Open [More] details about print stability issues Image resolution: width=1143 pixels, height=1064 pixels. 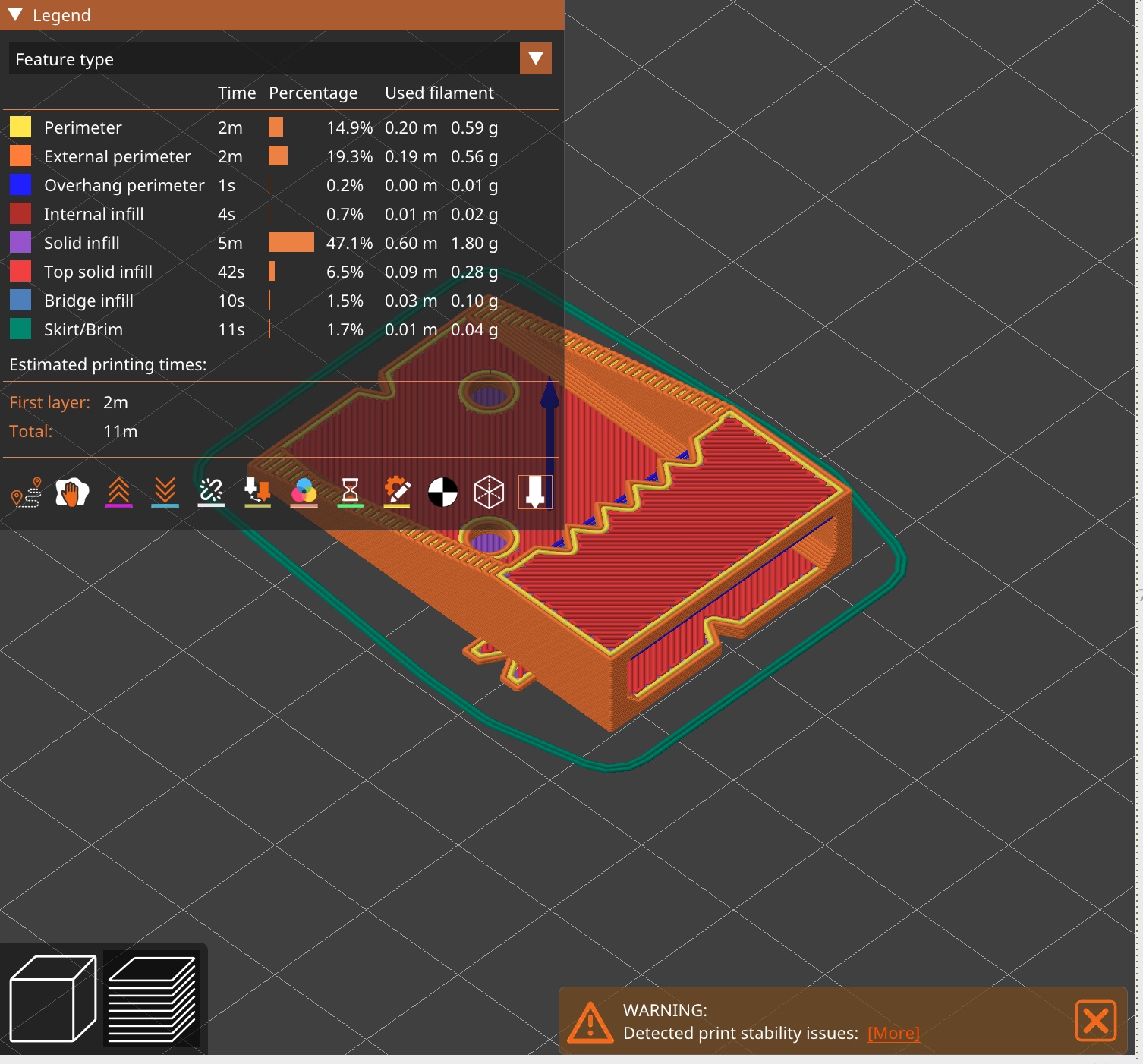pos(893,1033)
